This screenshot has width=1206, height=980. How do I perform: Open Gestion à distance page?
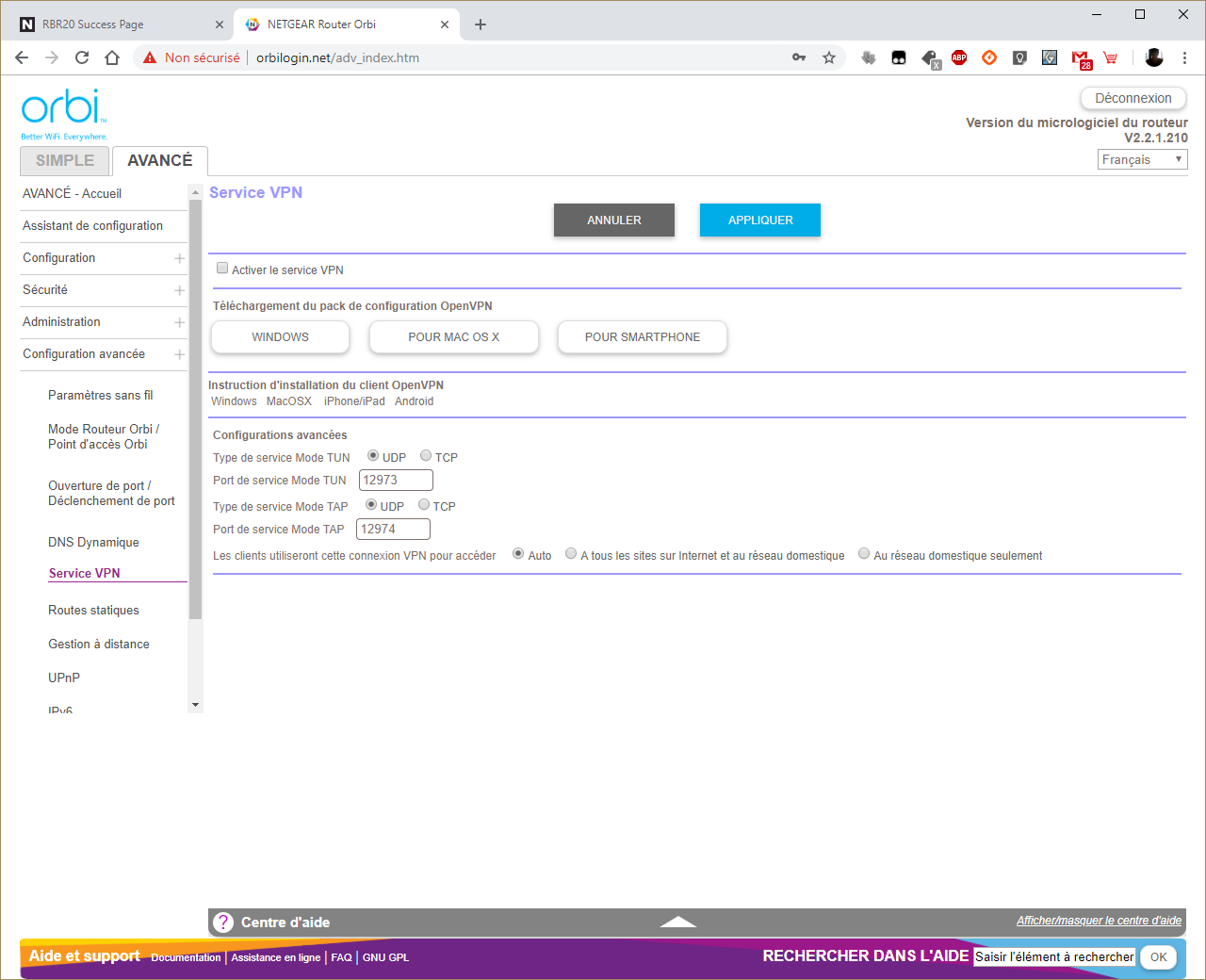(x=99, y=644)
